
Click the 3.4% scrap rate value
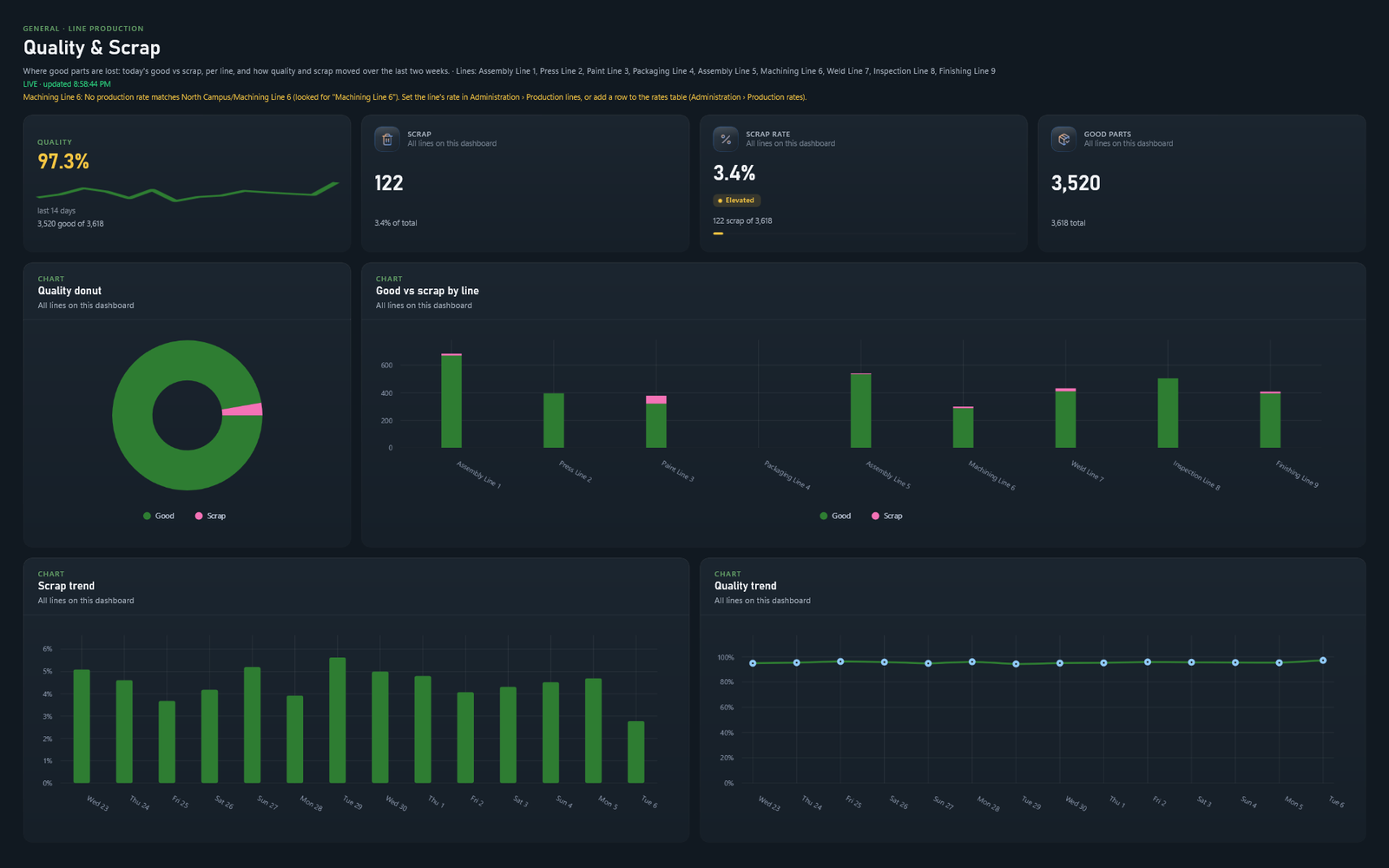pos(734,174)
